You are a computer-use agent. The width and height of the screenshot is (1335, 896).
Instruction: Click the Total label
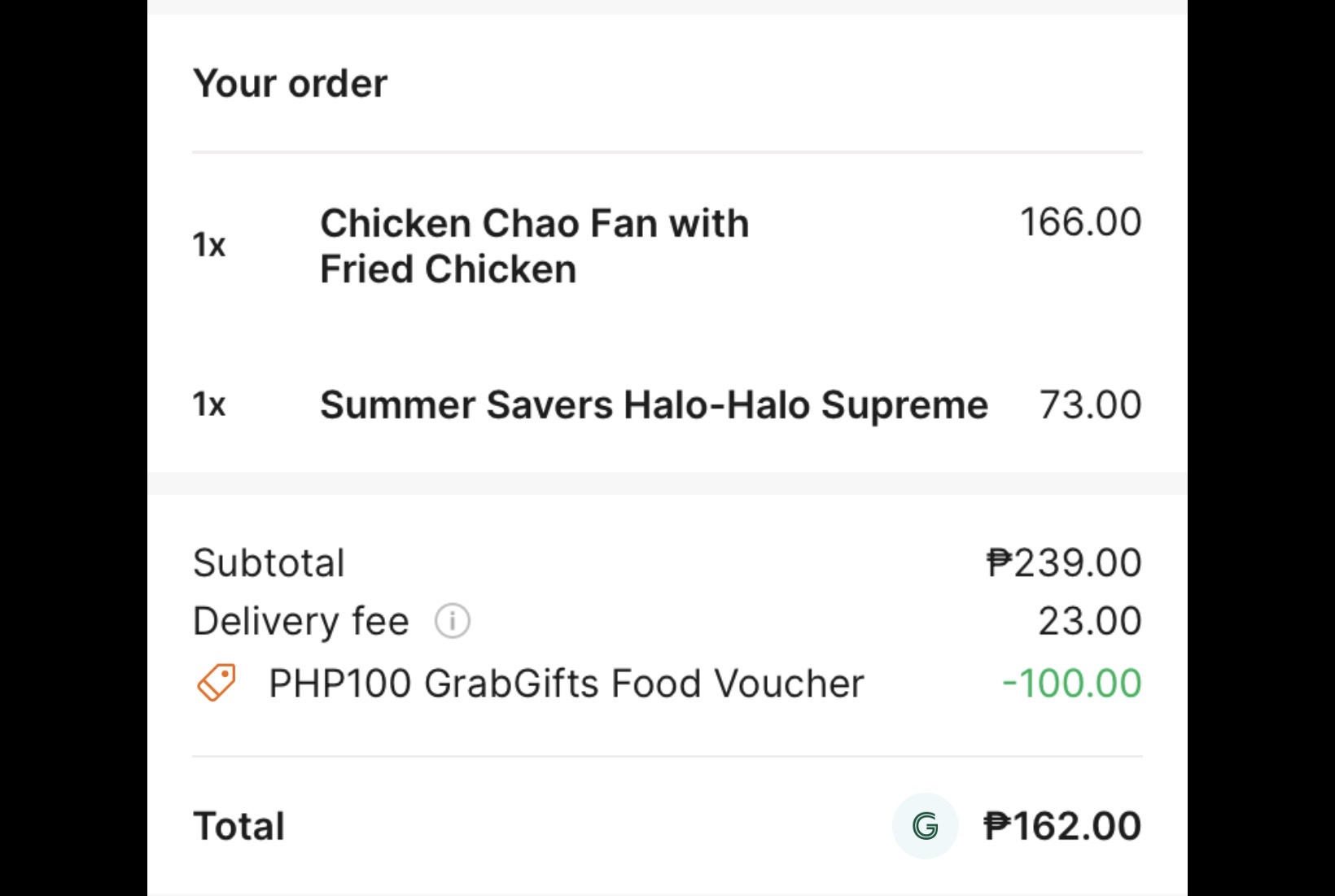click(x=239, y=826)
